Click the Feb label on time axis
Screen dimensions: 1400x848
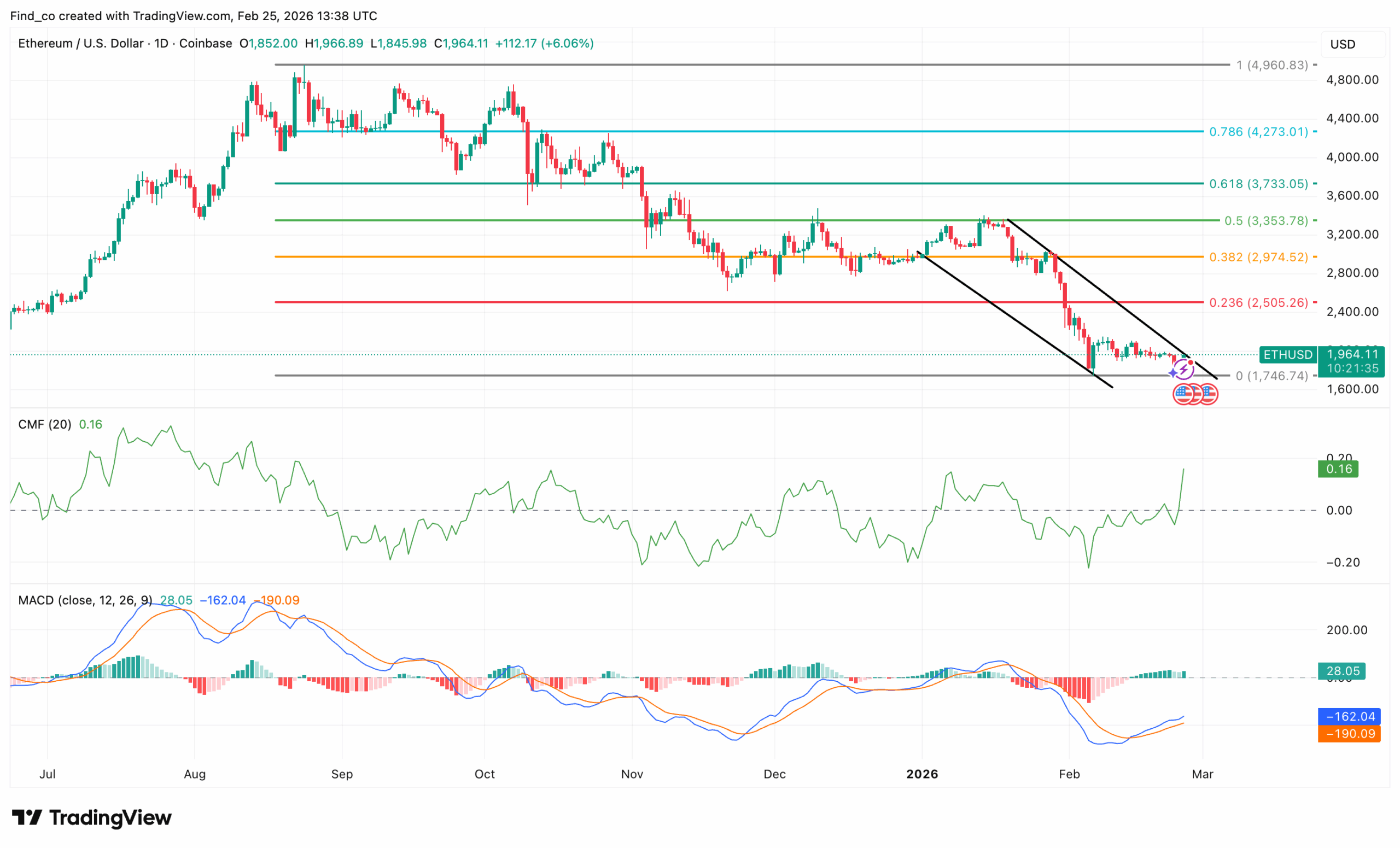tap(1069, 774)
